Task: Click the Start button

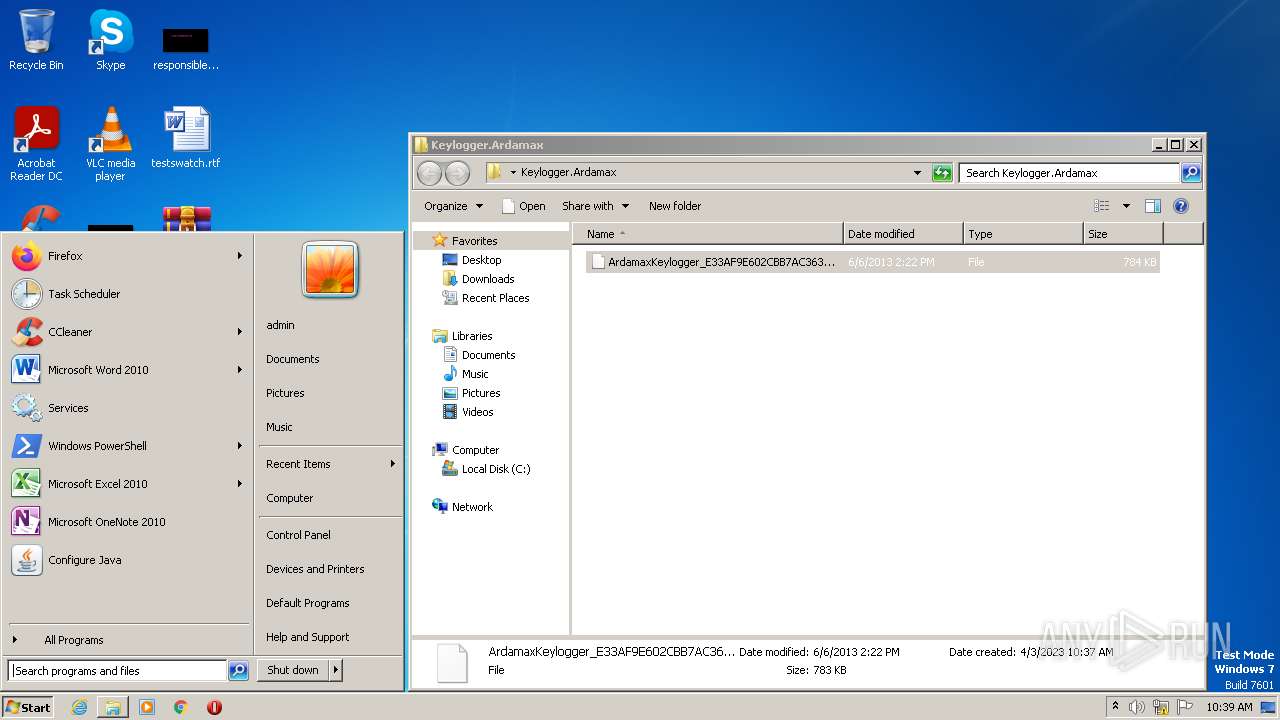Action: 28,707
